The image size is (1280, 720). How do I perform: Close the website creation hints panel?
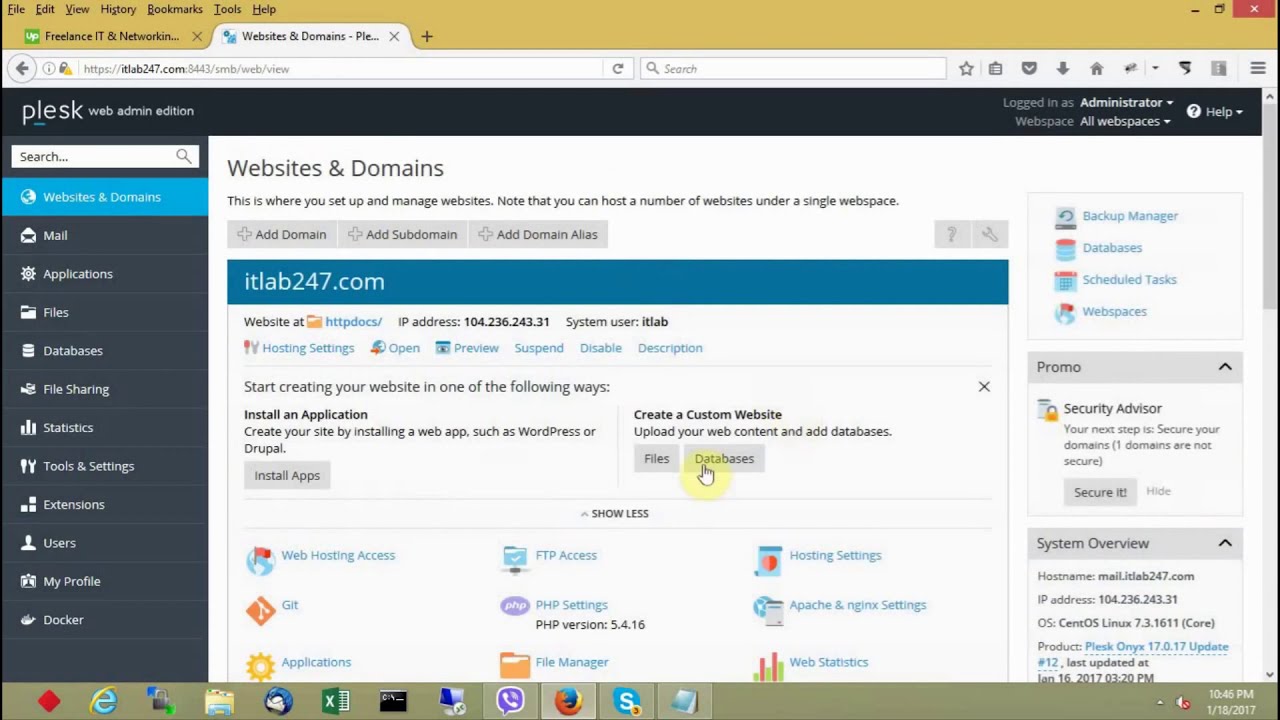(x=984, y=386)
